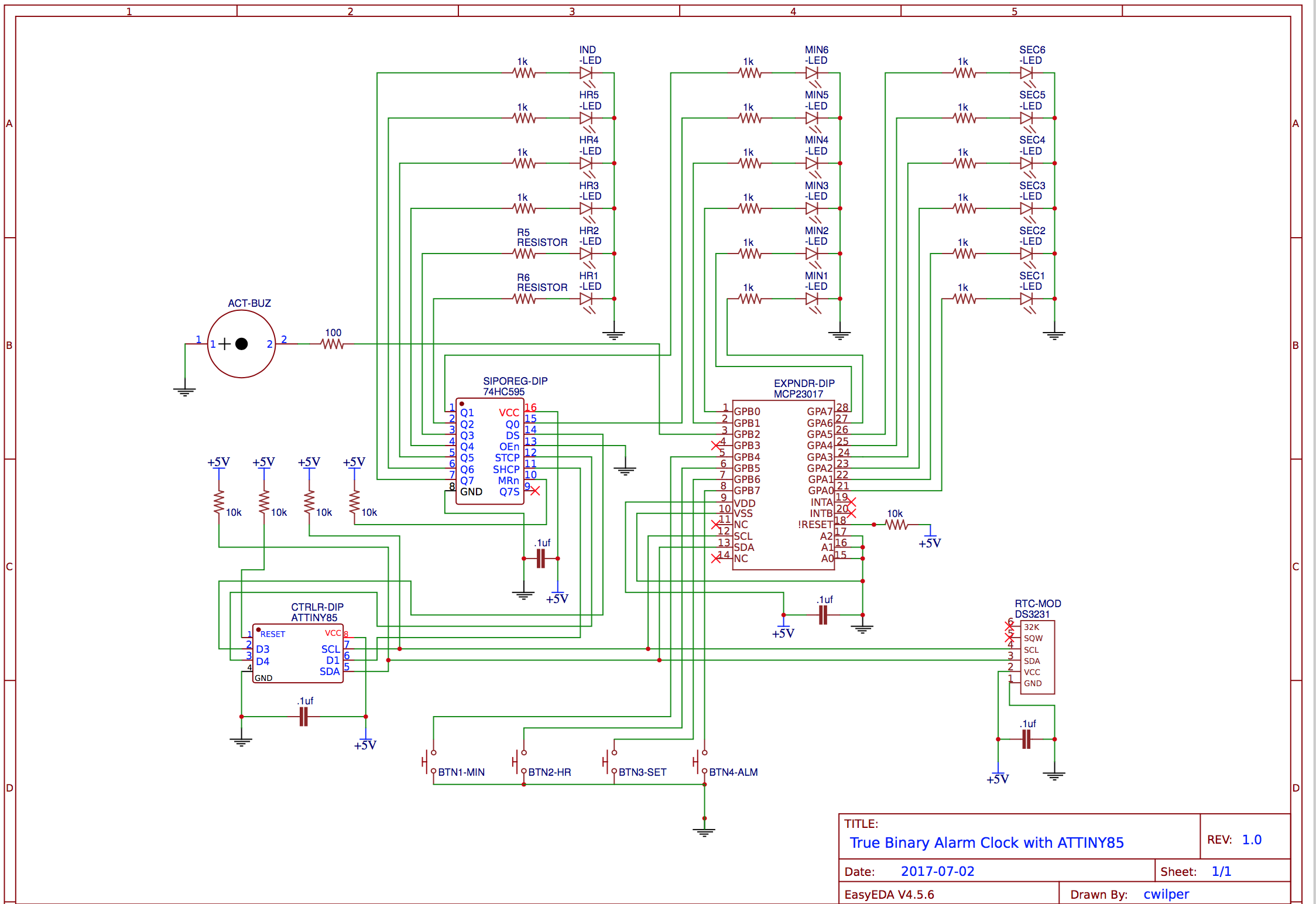Click the MIN1-LED diode symbol
This screenshot has height=904, width=1316.
click(812, 299)
